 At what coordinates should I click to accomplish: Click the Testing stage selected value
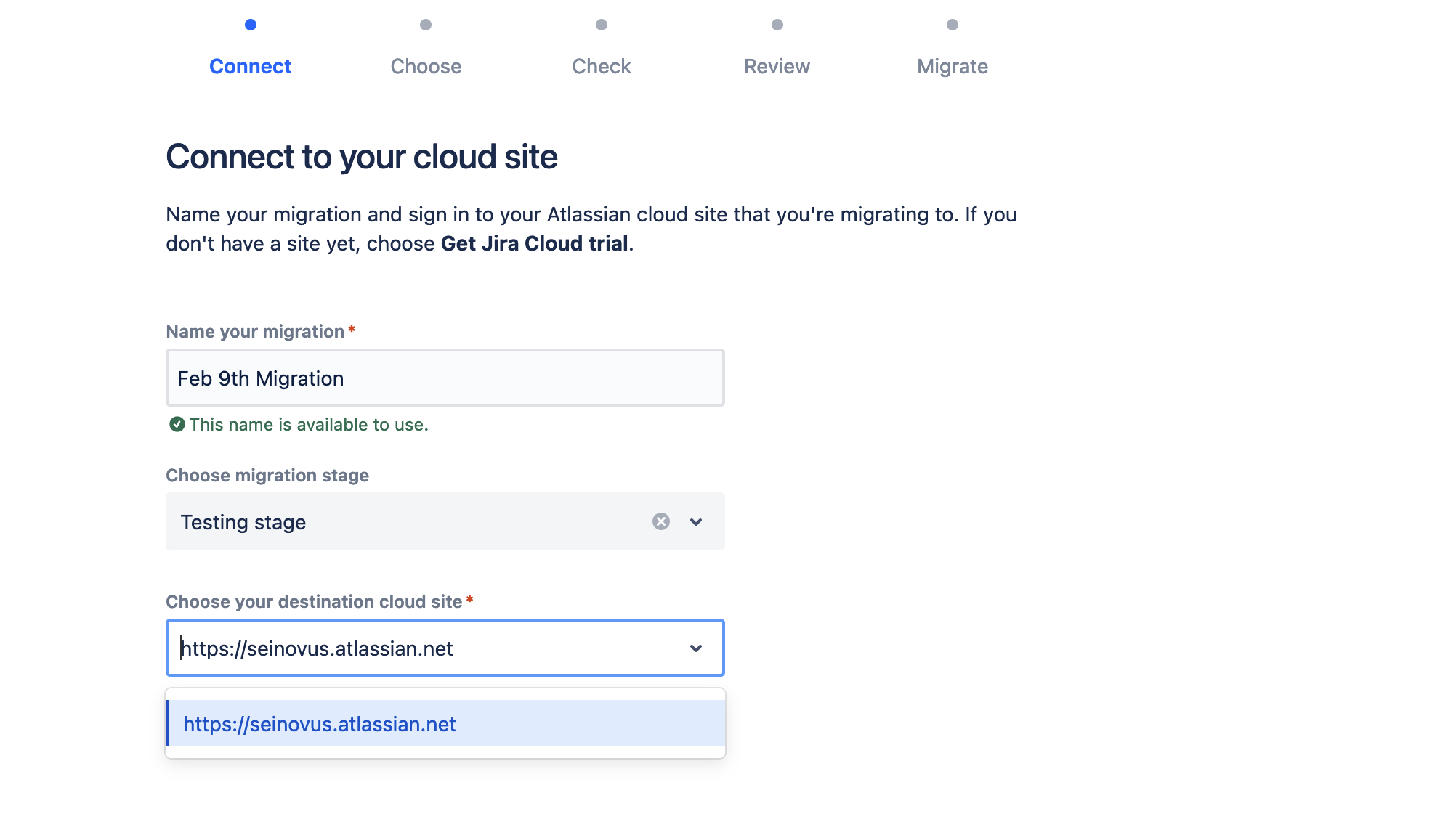click(x=243, y=522)
